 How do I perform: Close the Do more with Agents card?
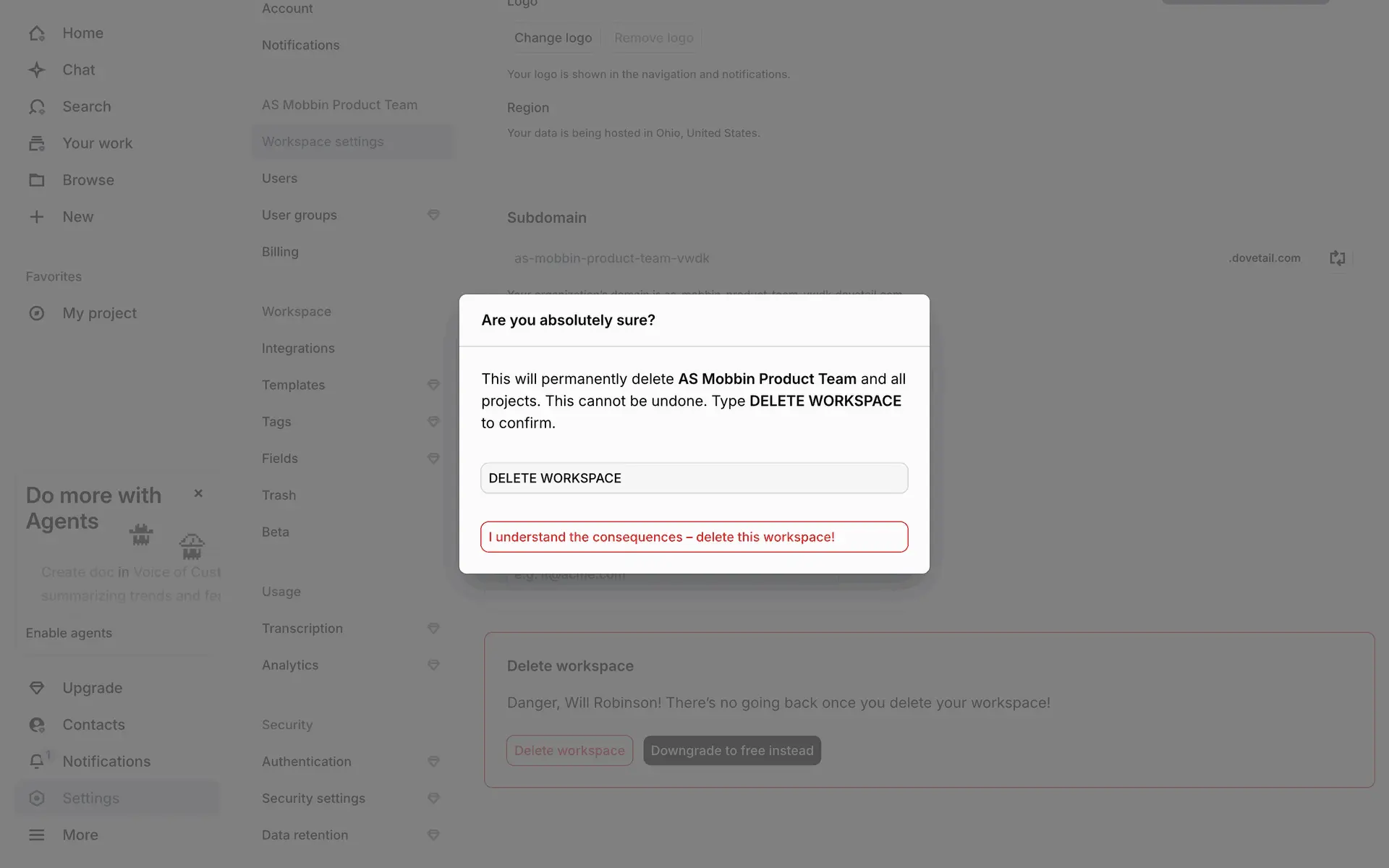(198, 493)
